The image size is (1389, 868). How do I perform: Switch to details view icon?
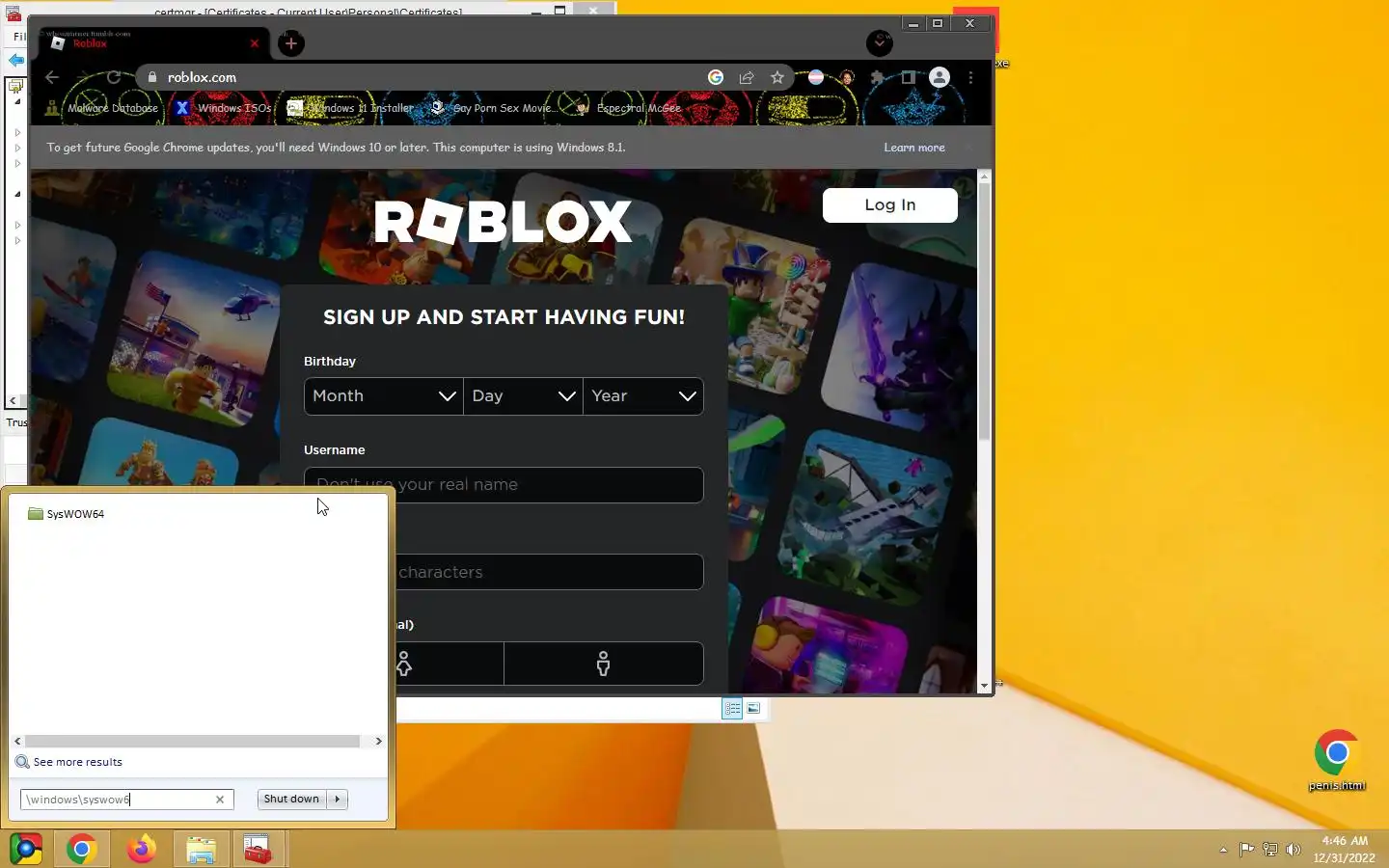coord(732,709)
